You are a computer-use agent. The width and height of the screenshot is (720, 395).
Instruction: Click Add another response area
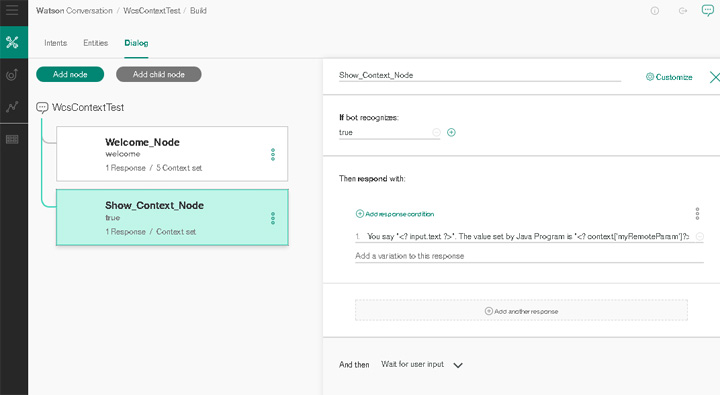coord(521,310)
